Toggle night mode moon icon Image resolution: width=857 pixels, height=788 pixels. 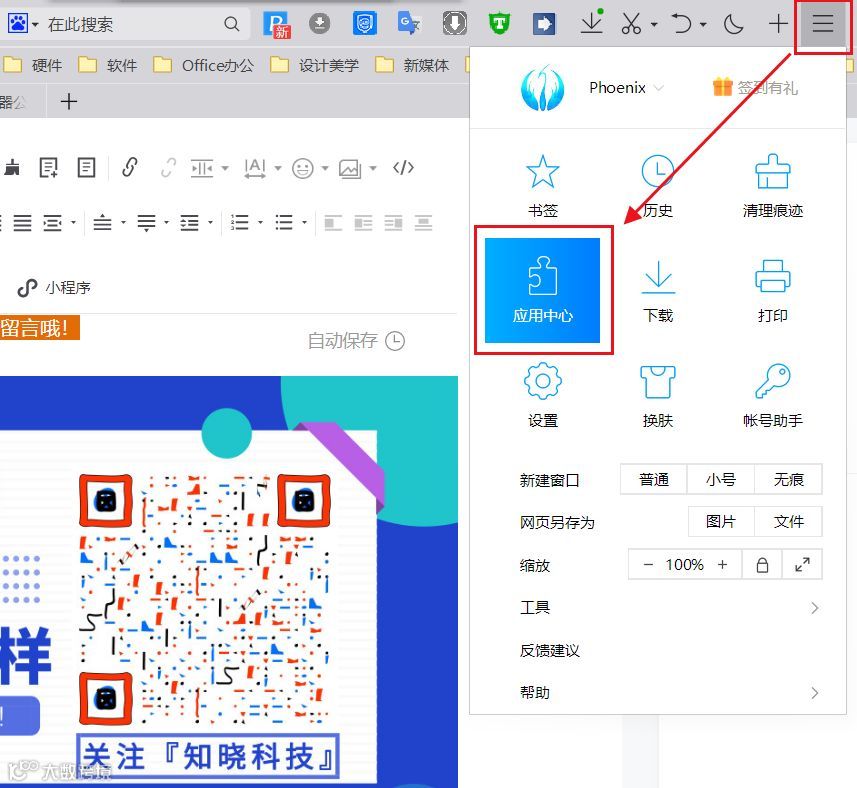click(x=733, y=24)
